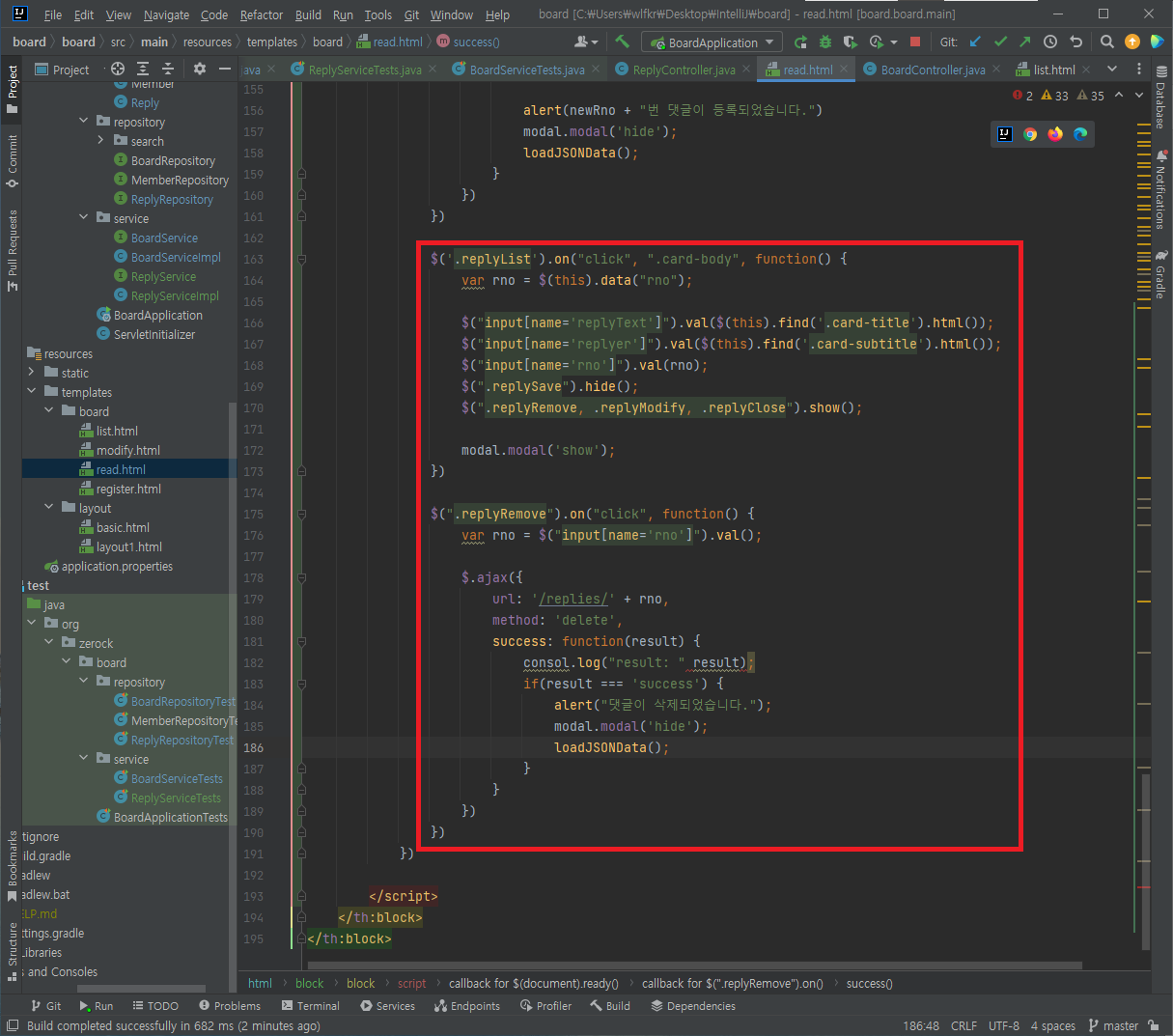Click the Git Push arrow icon
Image resolution: width=1173 pixels, height=1036 pixels.
[1025, 42]
